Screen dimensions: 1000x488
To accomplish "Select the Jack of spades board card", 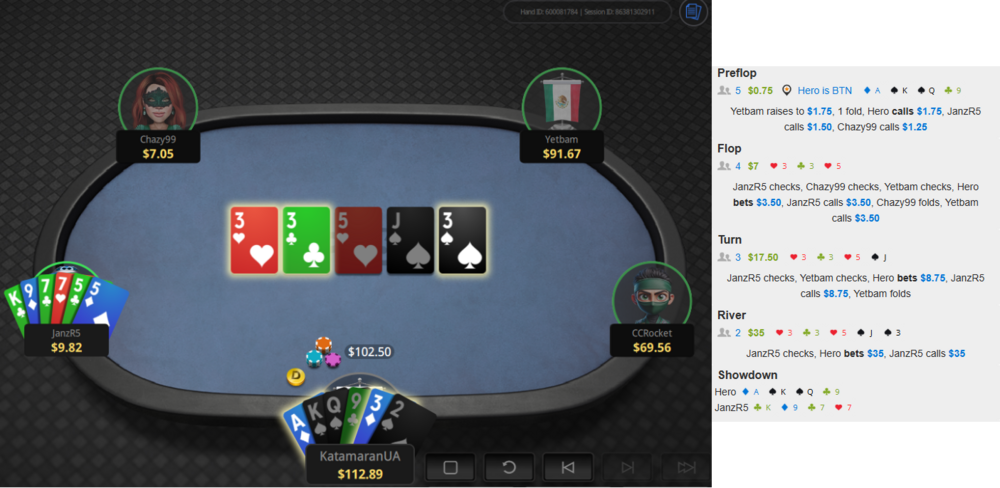I will [410, 240].
